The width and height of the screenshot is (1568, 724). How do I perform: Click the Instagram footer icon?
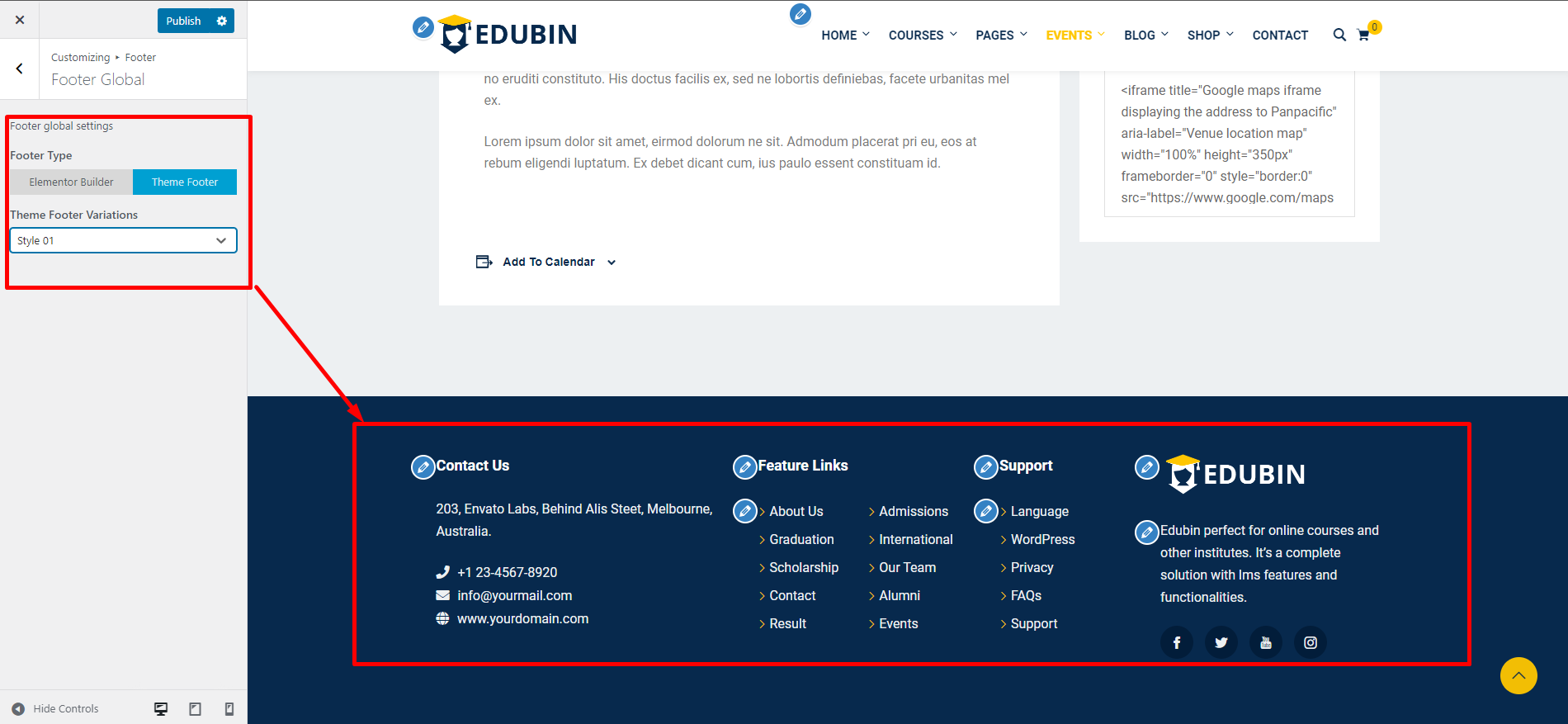pyautogui.click(x=1310, y=642)
